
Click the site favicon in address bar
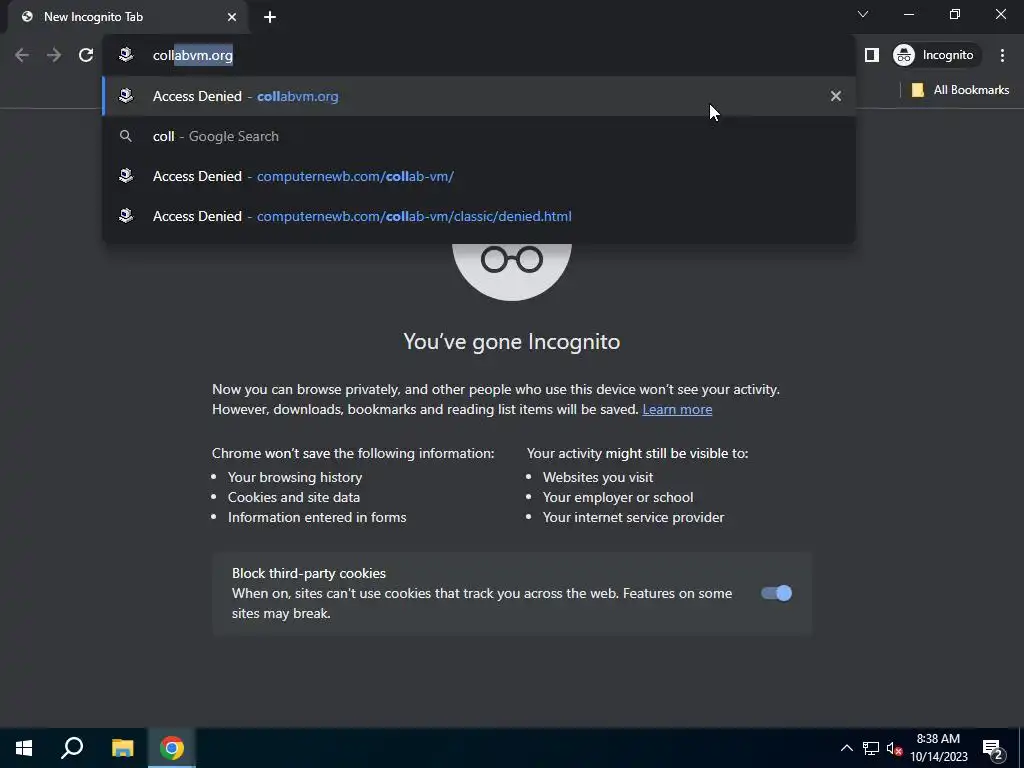click(126, 55)
